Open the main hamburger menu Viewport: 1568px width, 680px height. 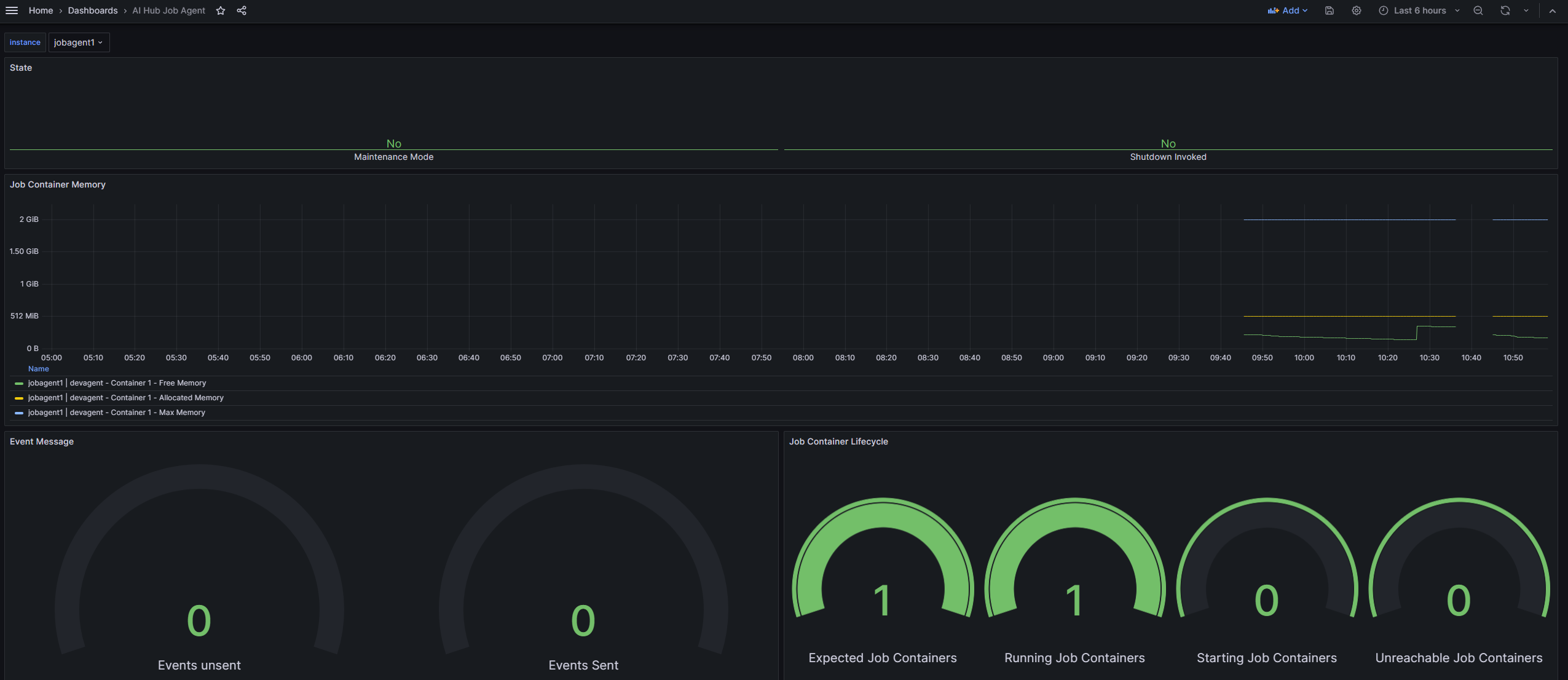(x=12, y=10)
